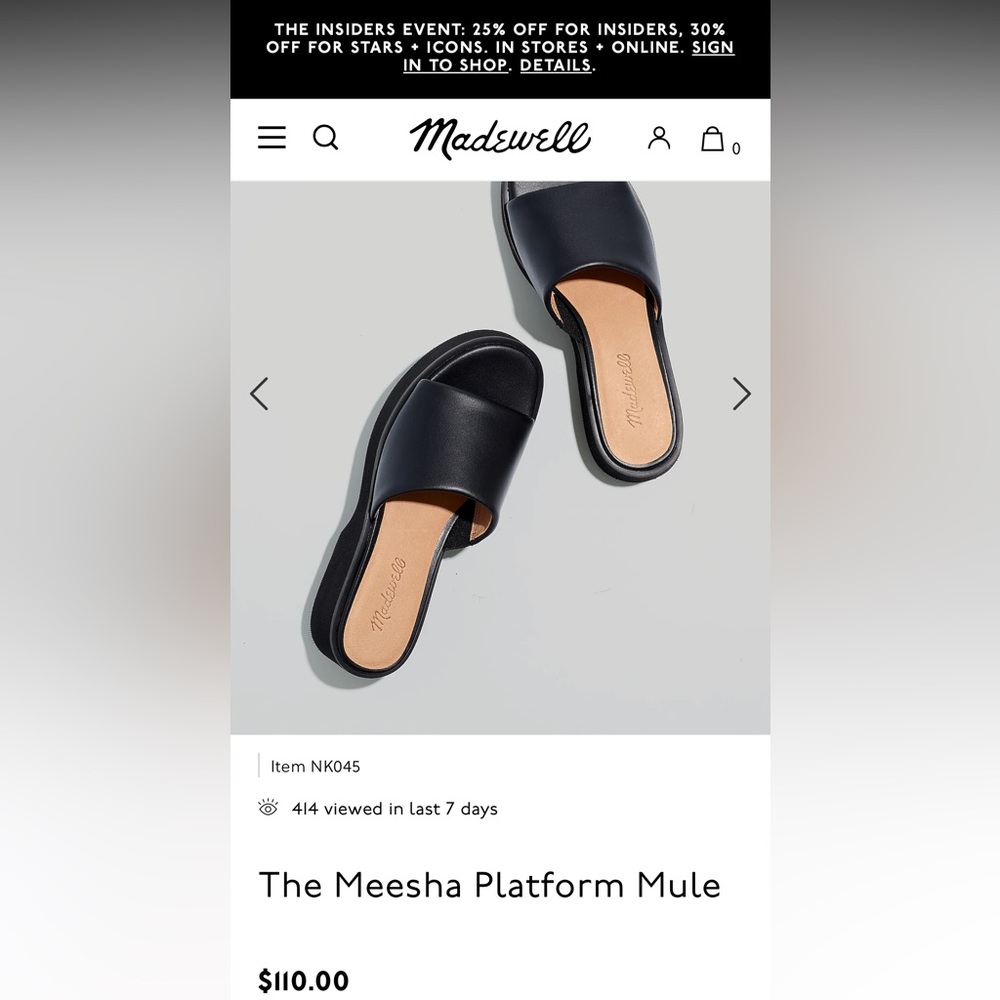
Task: View the shopping bag
Action: coord(713,139)
